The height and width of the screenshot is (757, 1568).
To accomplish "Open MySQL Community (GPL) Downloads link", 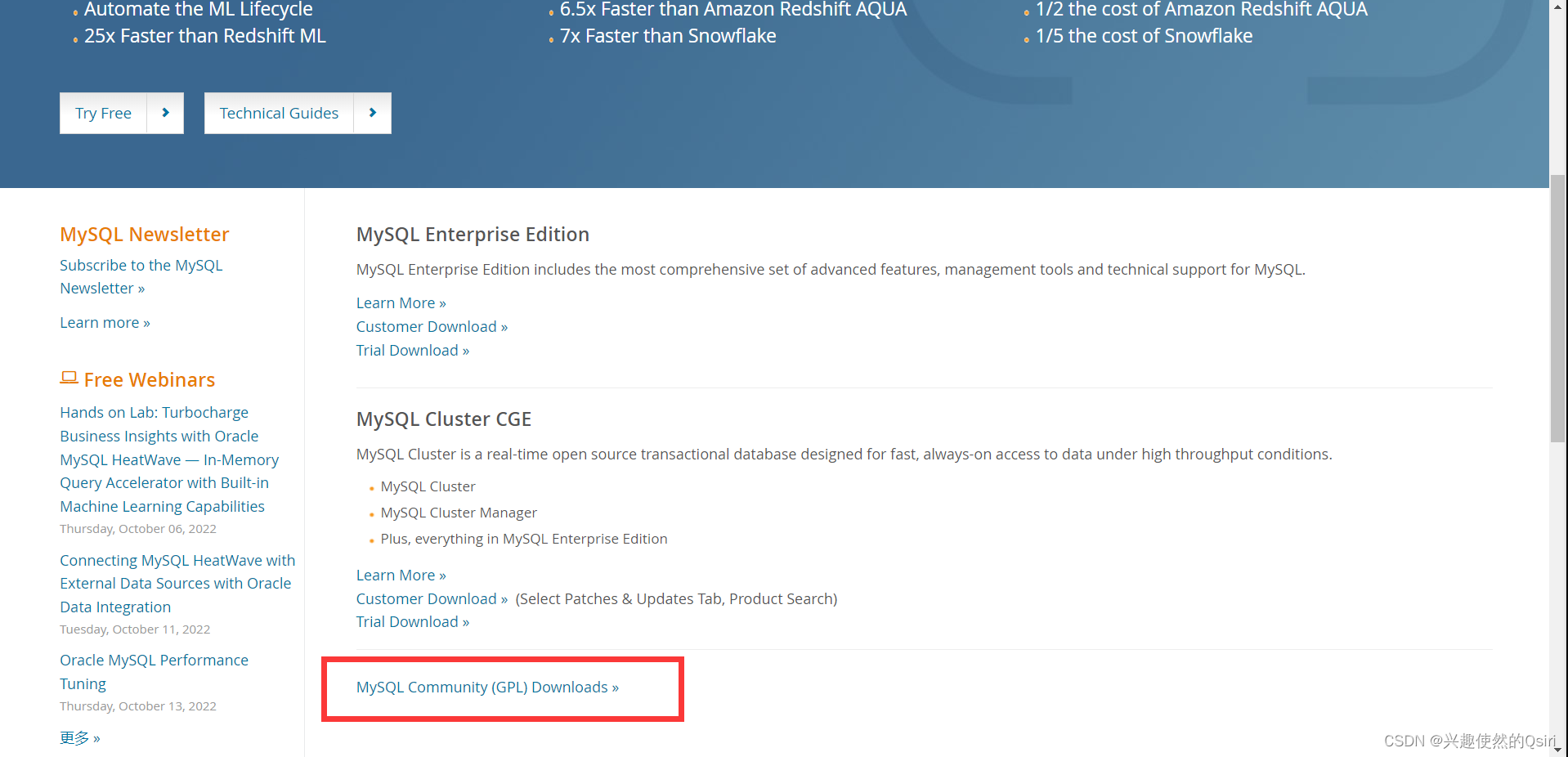I will [487, 687].
